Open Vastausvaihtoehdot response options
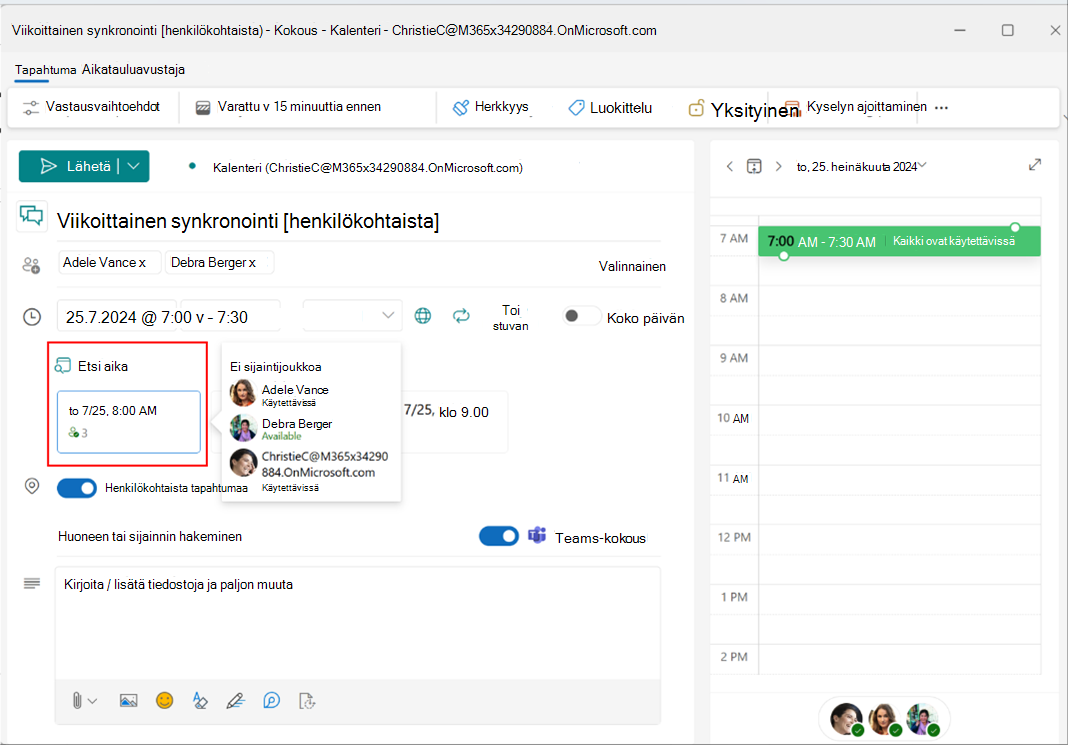 (x=91, y=107)
